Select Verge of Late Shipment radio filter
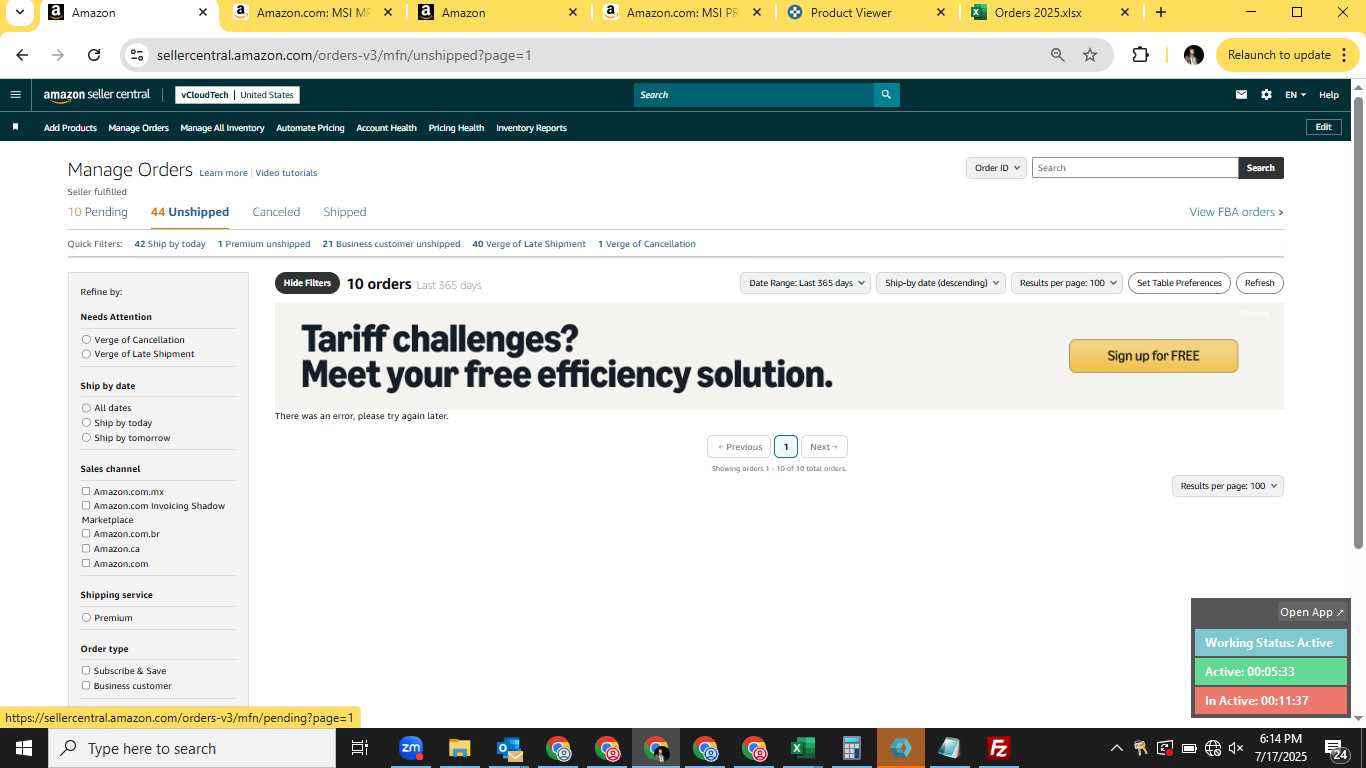This screenshot has height=768, width=1366. click(x=86, y=354)
